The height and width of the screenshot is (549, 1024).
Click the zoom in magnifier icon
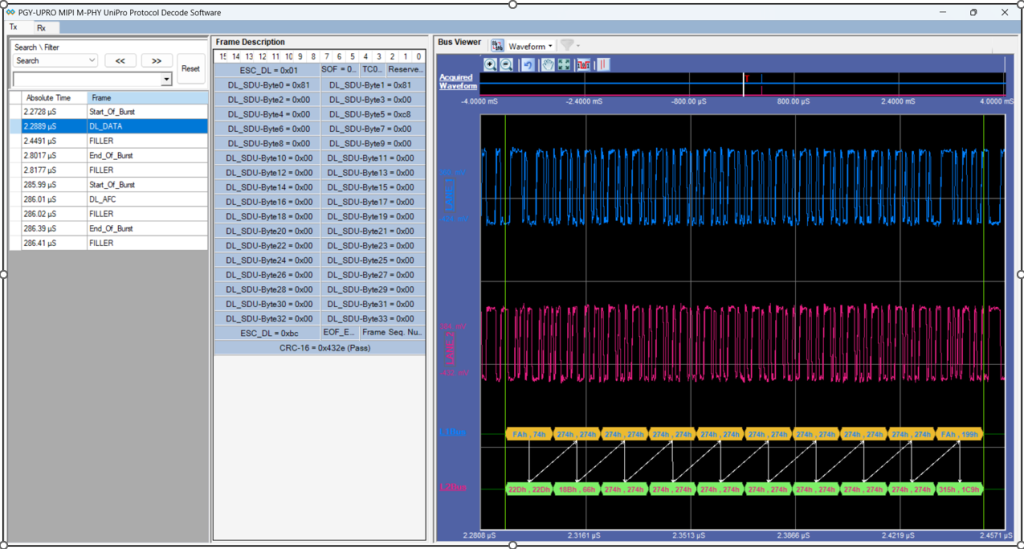pyautogui.click(x=490, y=65)
